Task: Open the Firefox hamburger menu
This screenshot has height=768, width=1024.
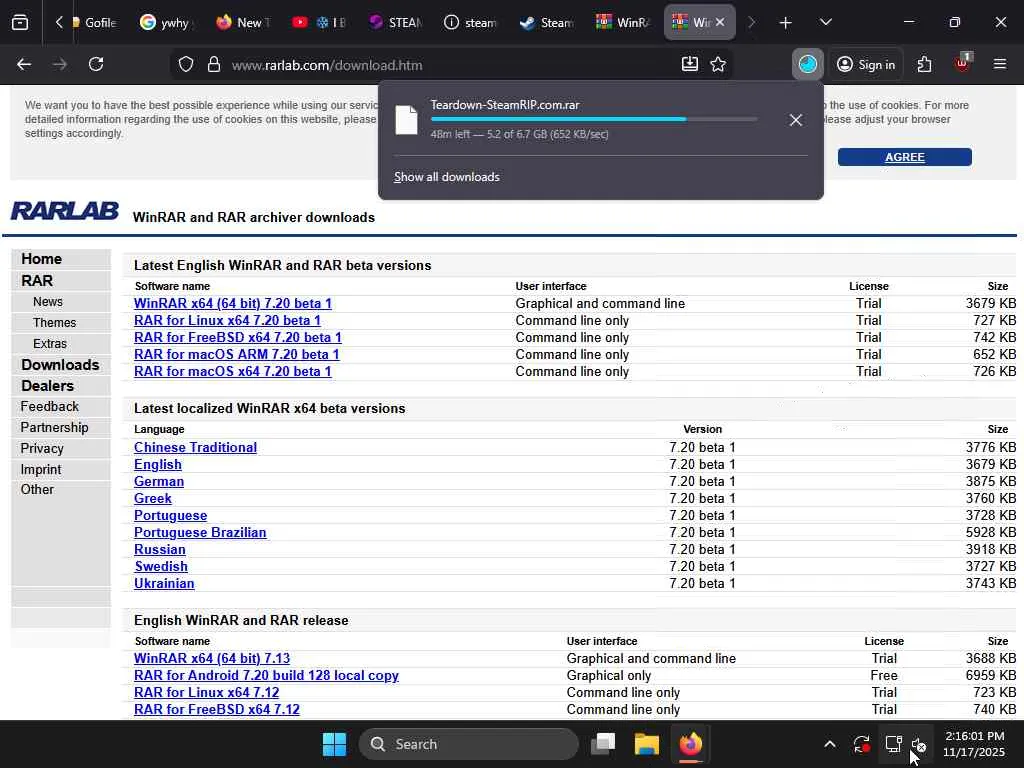Action: pos(1000,64)
